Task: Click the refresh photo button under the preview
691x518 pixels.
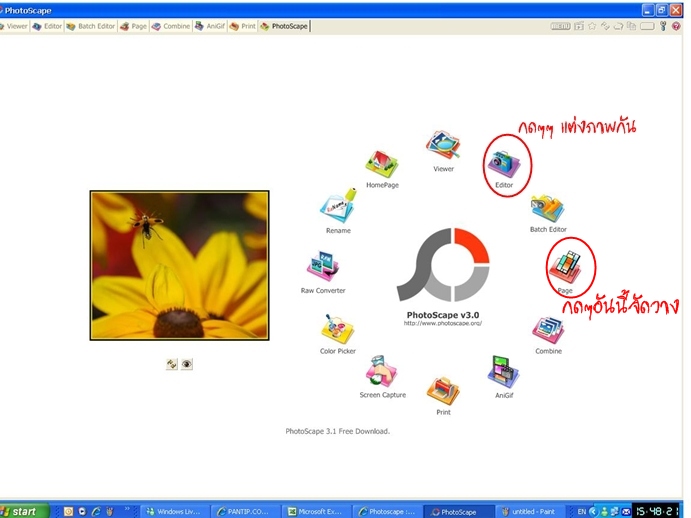Action: (171, 364)
